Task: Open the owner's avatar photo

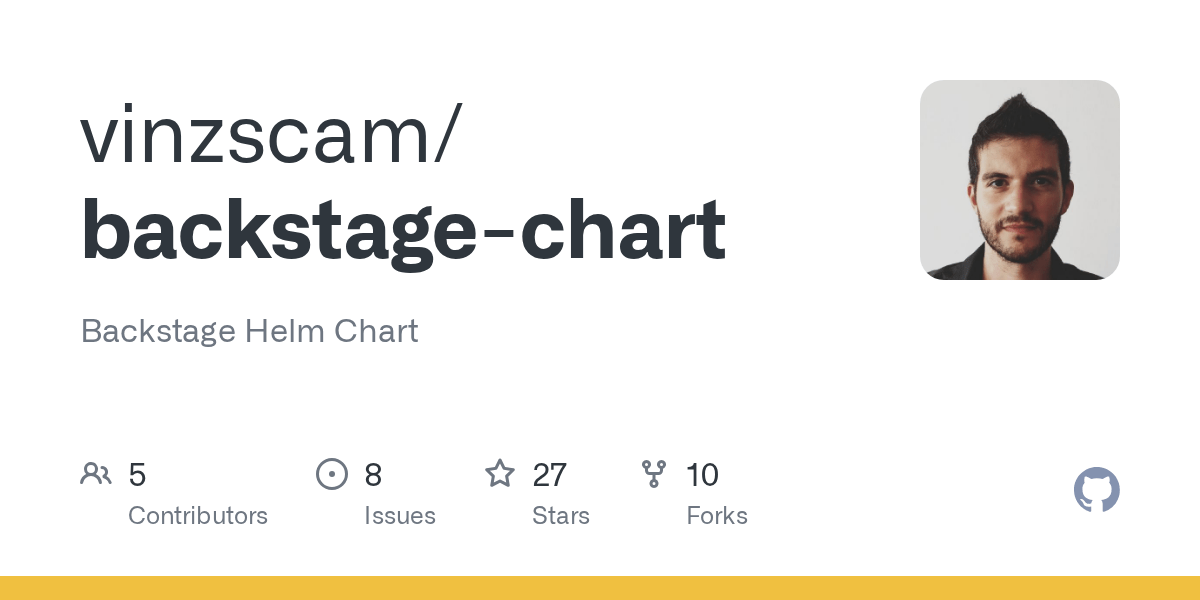Action: (x=1019, y=180)
